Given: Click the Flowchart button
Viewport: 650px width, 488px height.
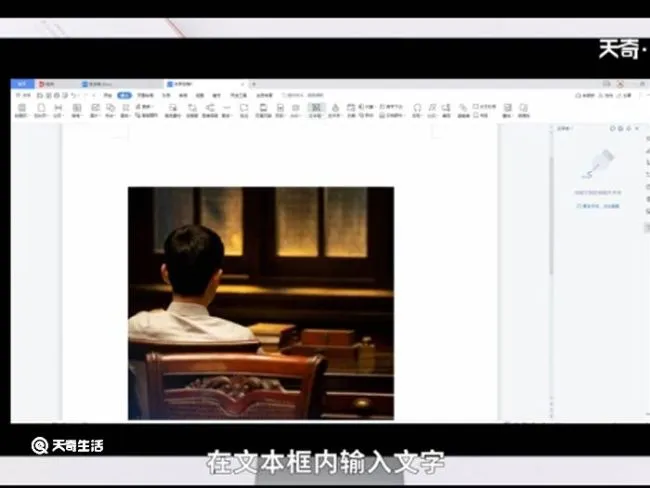Looking at the screenshot, I should [x=192, y=111].
